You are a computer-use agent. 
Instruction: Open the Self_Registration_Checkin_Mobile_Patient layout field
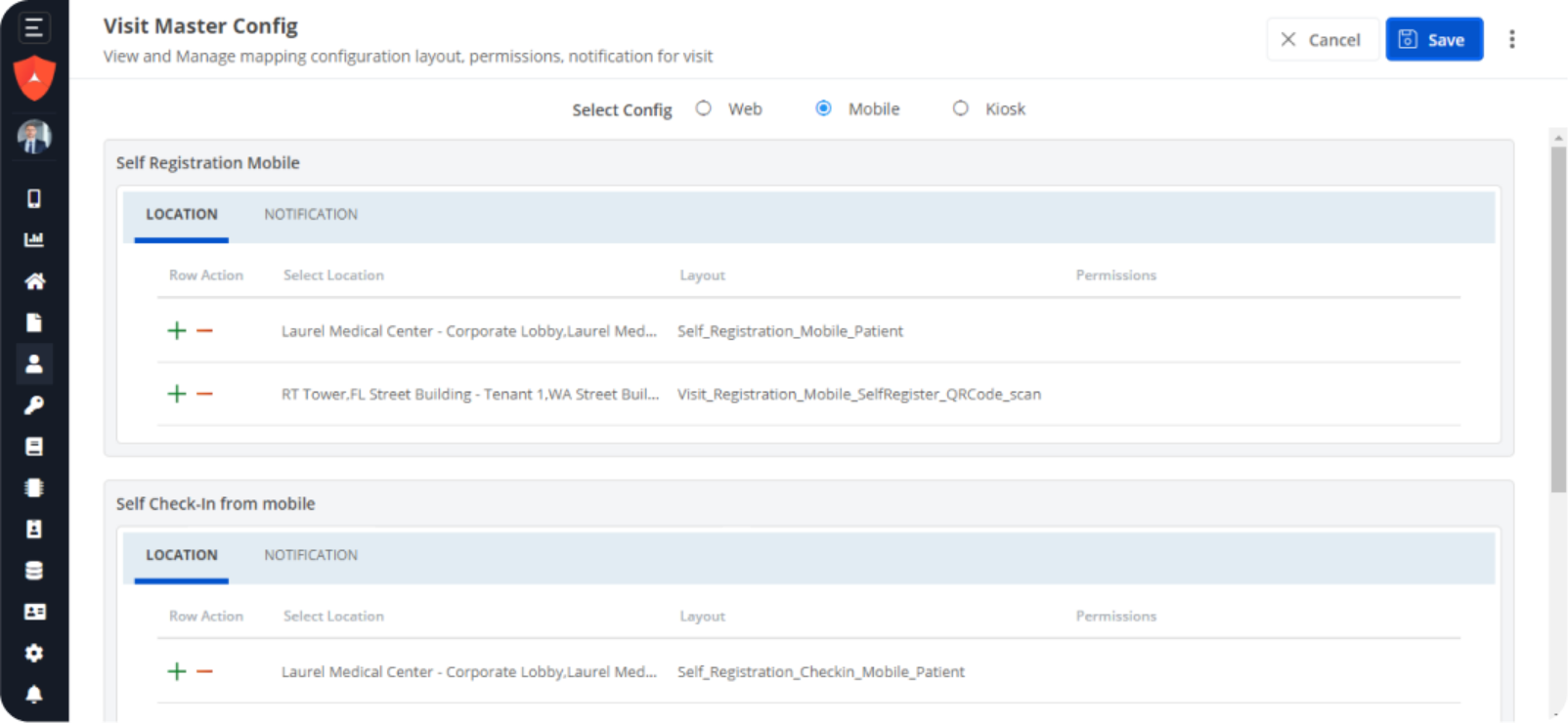pos(821,671)
